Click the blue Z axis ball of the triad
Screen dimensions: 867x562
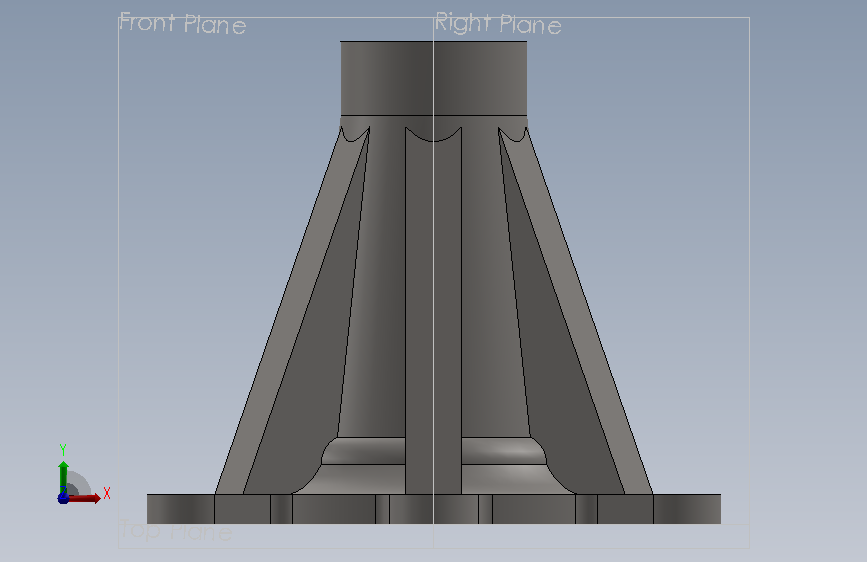point(63,498)
